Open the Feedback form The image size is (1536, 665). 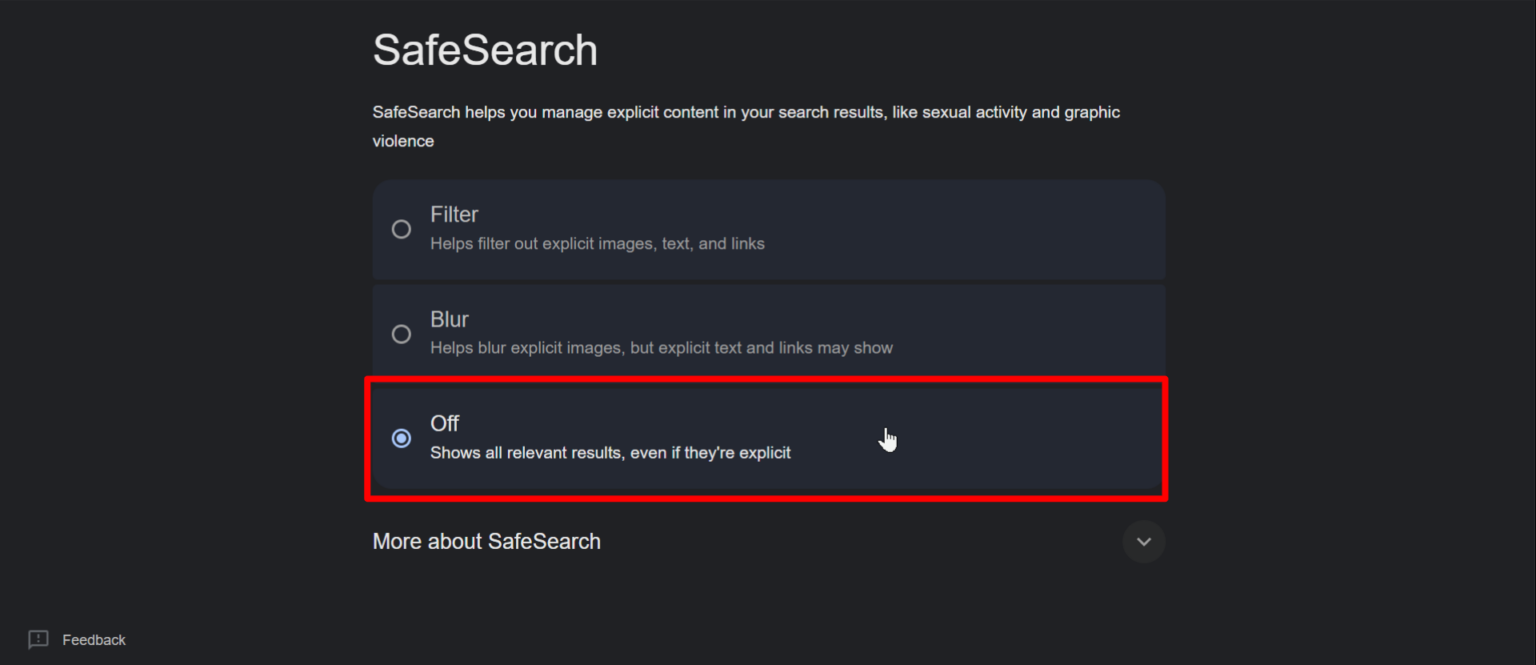(x=75, y=639)
